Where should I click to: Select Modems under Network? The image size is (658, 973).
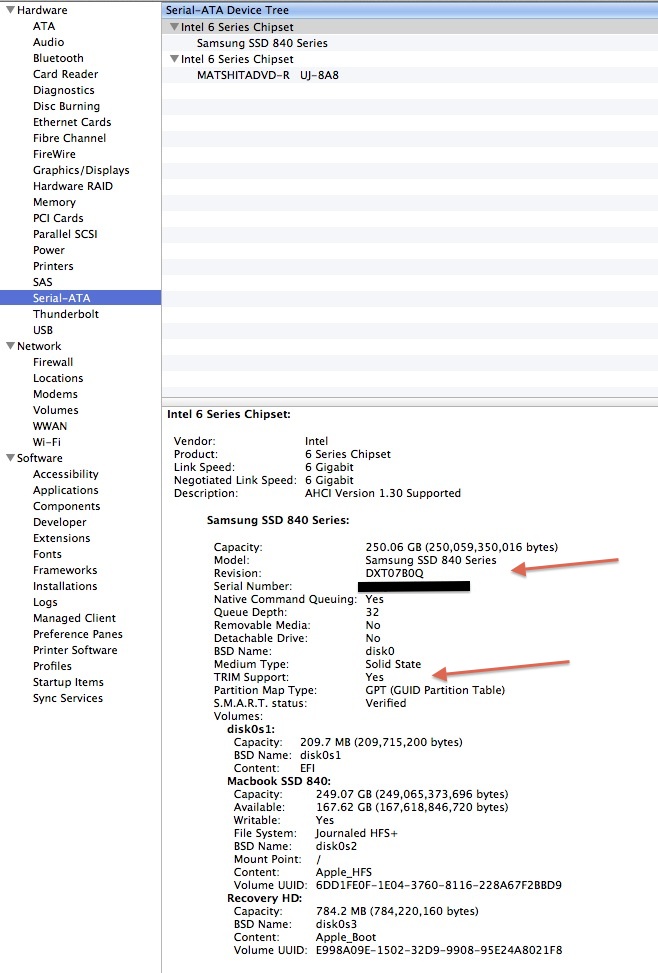click(x=55, y=394)
